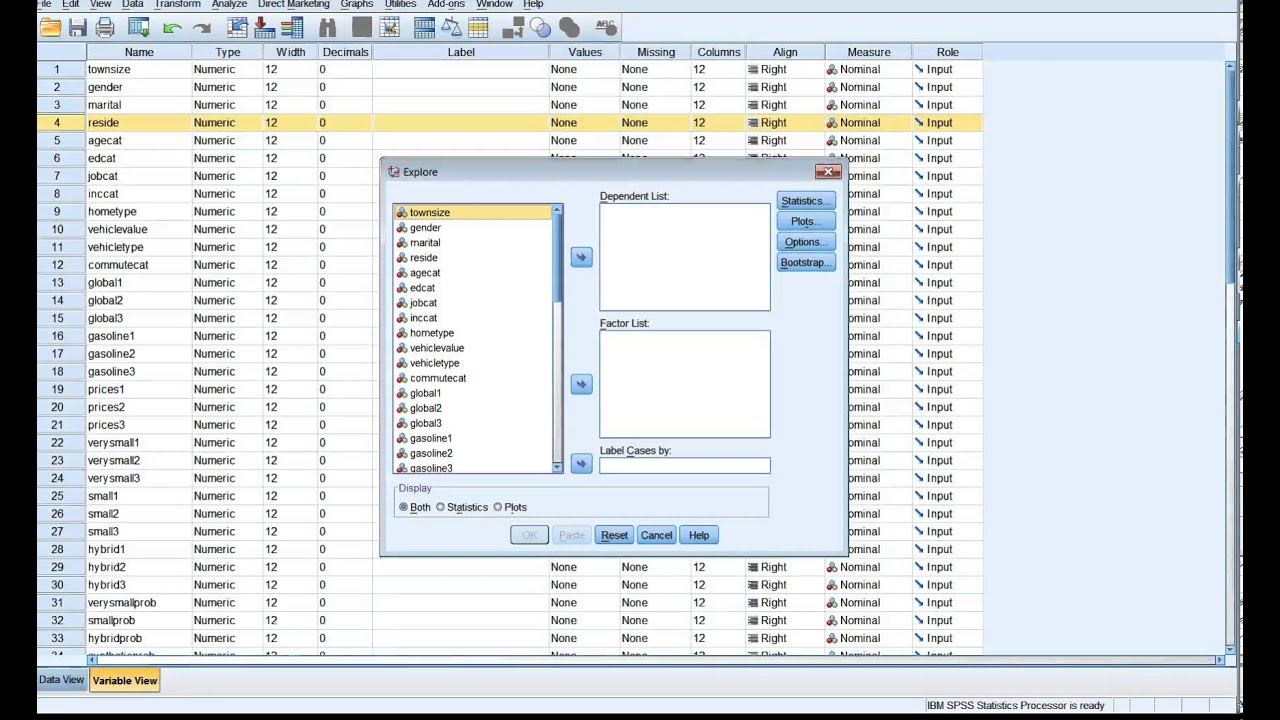Click the Save floppy disk icon
Screen dimensions: 1280x720
[77, 28]
